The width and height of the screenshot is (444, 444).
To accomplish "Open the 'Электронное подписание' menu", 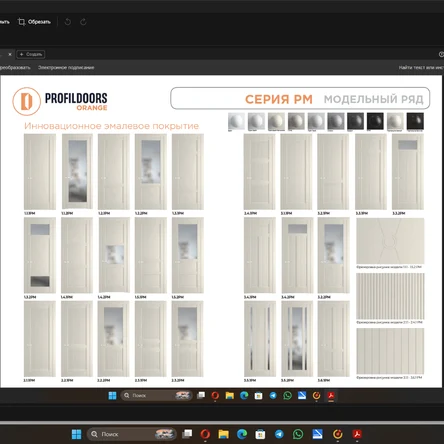I will (x=66, y=67).
